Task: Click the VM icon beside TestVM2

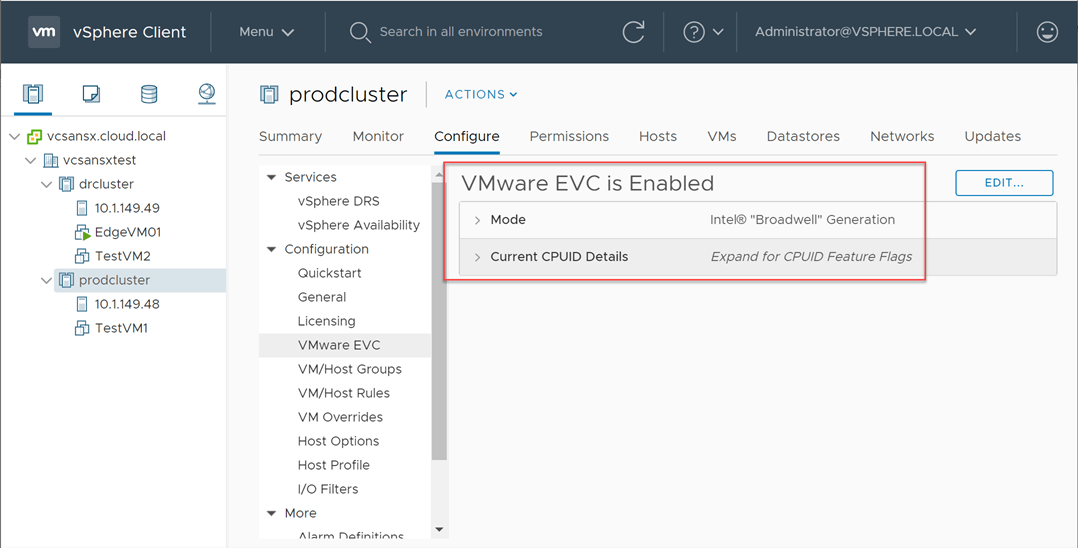Action: [82, 256]
